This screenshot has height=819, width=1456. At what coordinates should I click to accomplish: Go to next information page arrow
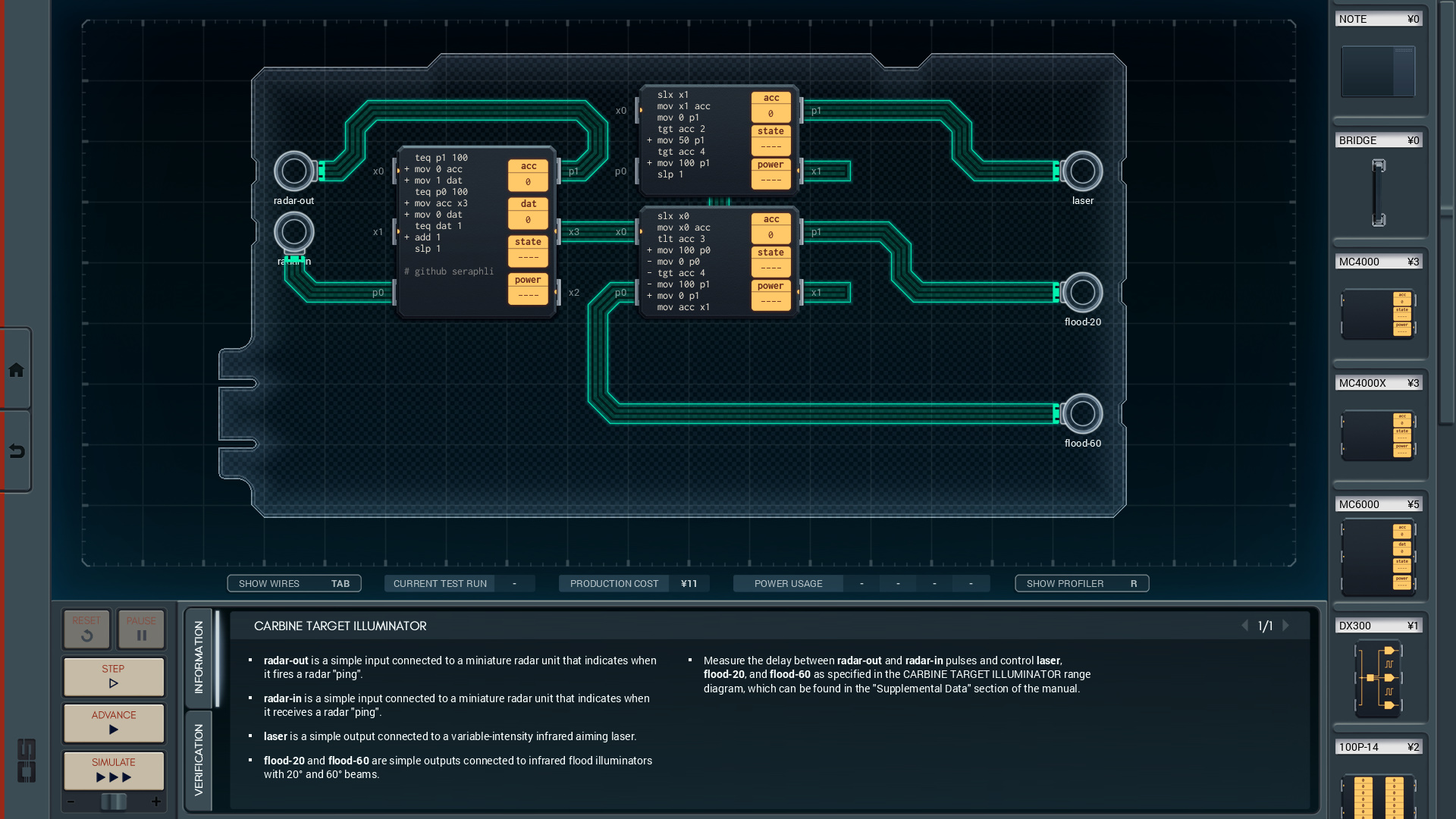tap(1286, 626)
